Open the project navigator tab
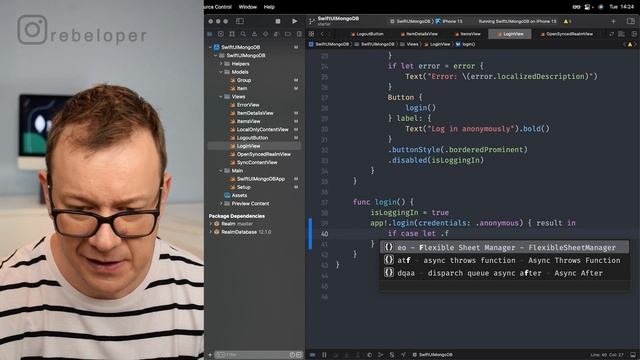Image resolution: width=640 pixels, height=360 pixels. click(210, 34)
